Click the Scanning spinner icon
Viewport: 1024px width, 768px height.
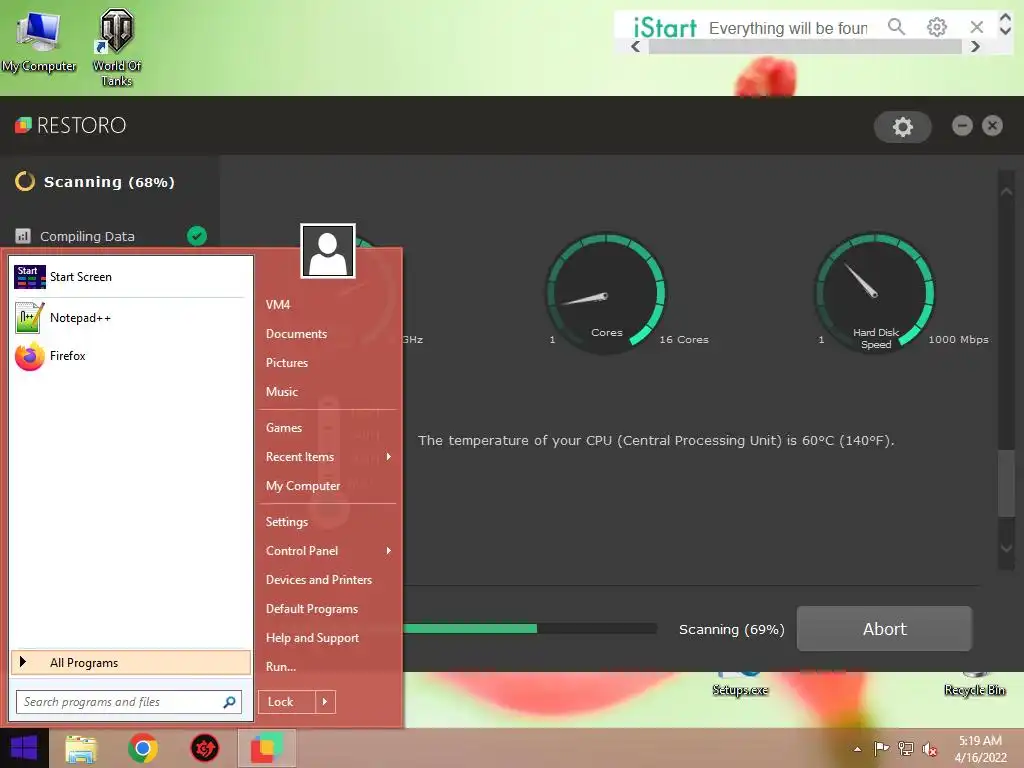click(25, 182)
